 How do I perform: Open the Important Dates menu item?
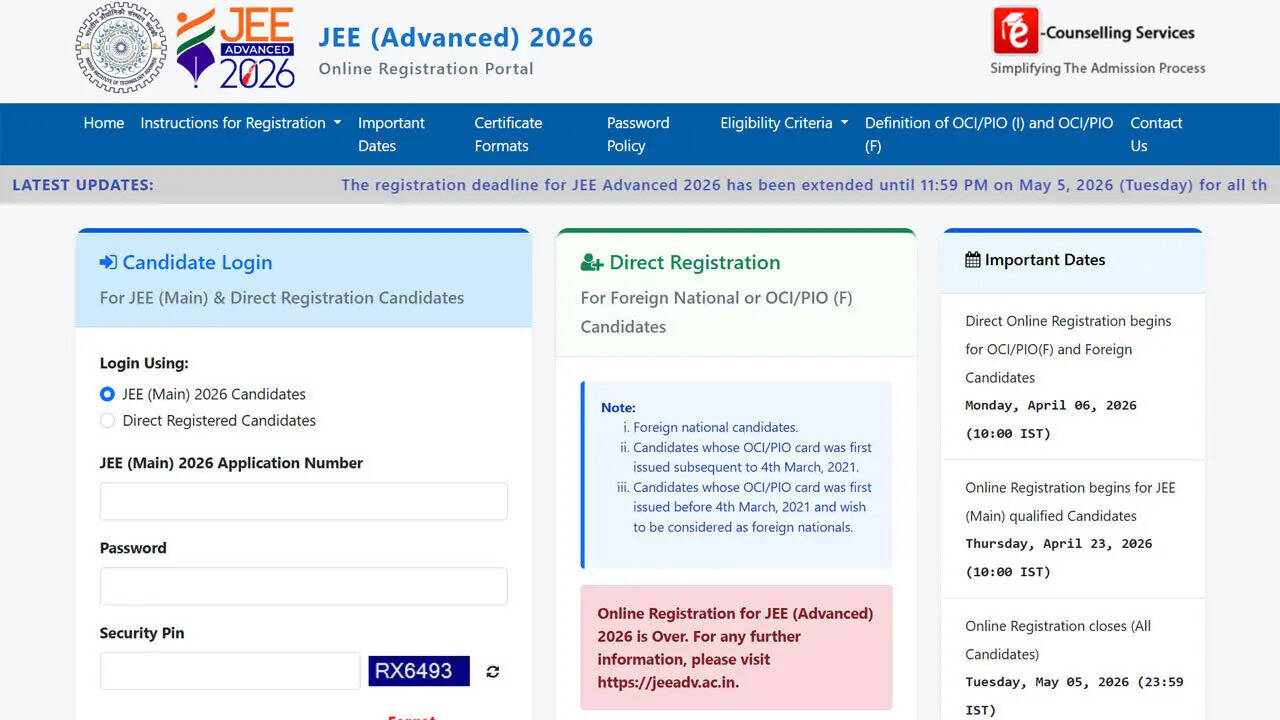[391, 134]
